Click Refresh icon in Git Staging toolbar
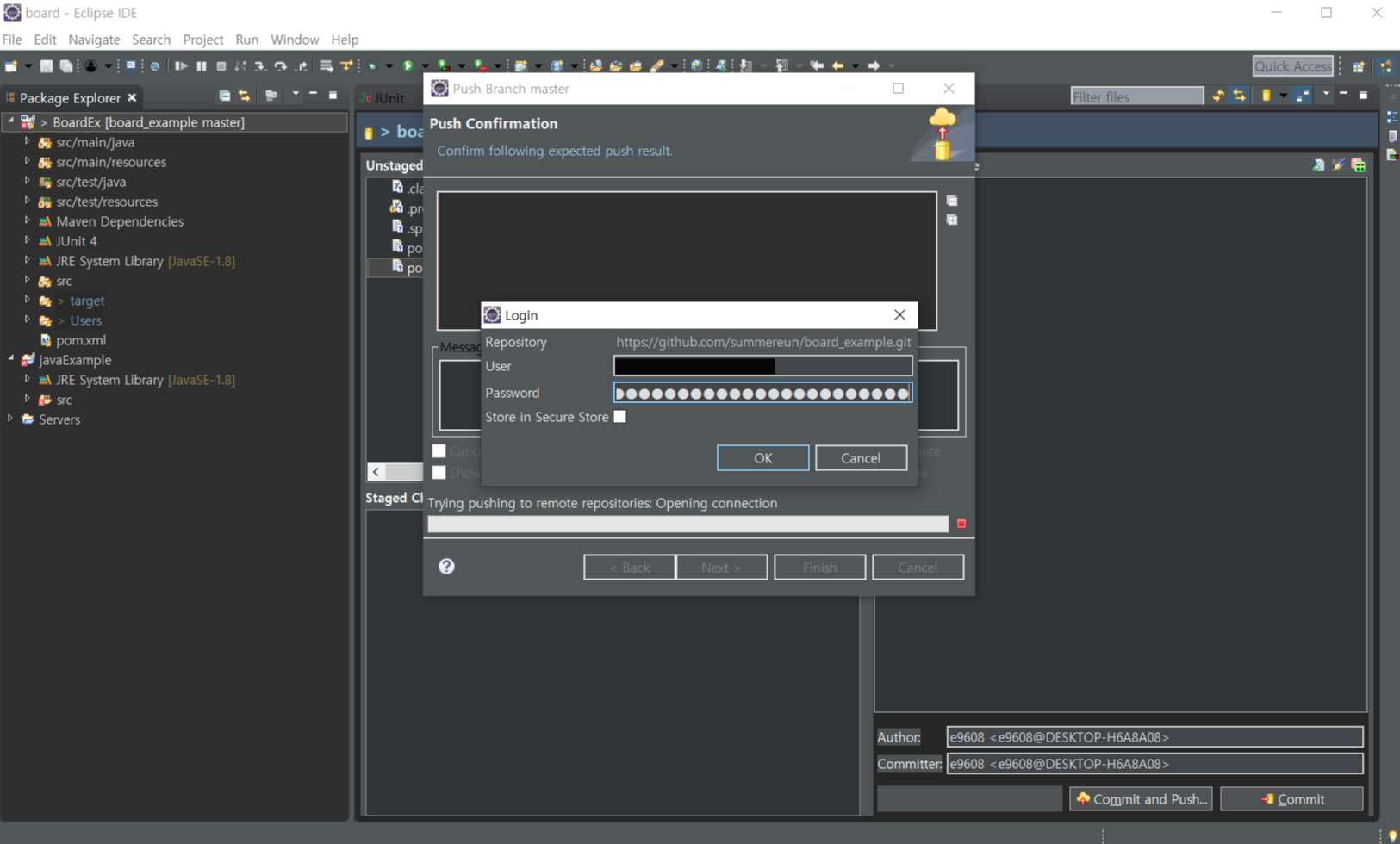The width and height of the screenshot is (1400, 844). coord(1218,96)
